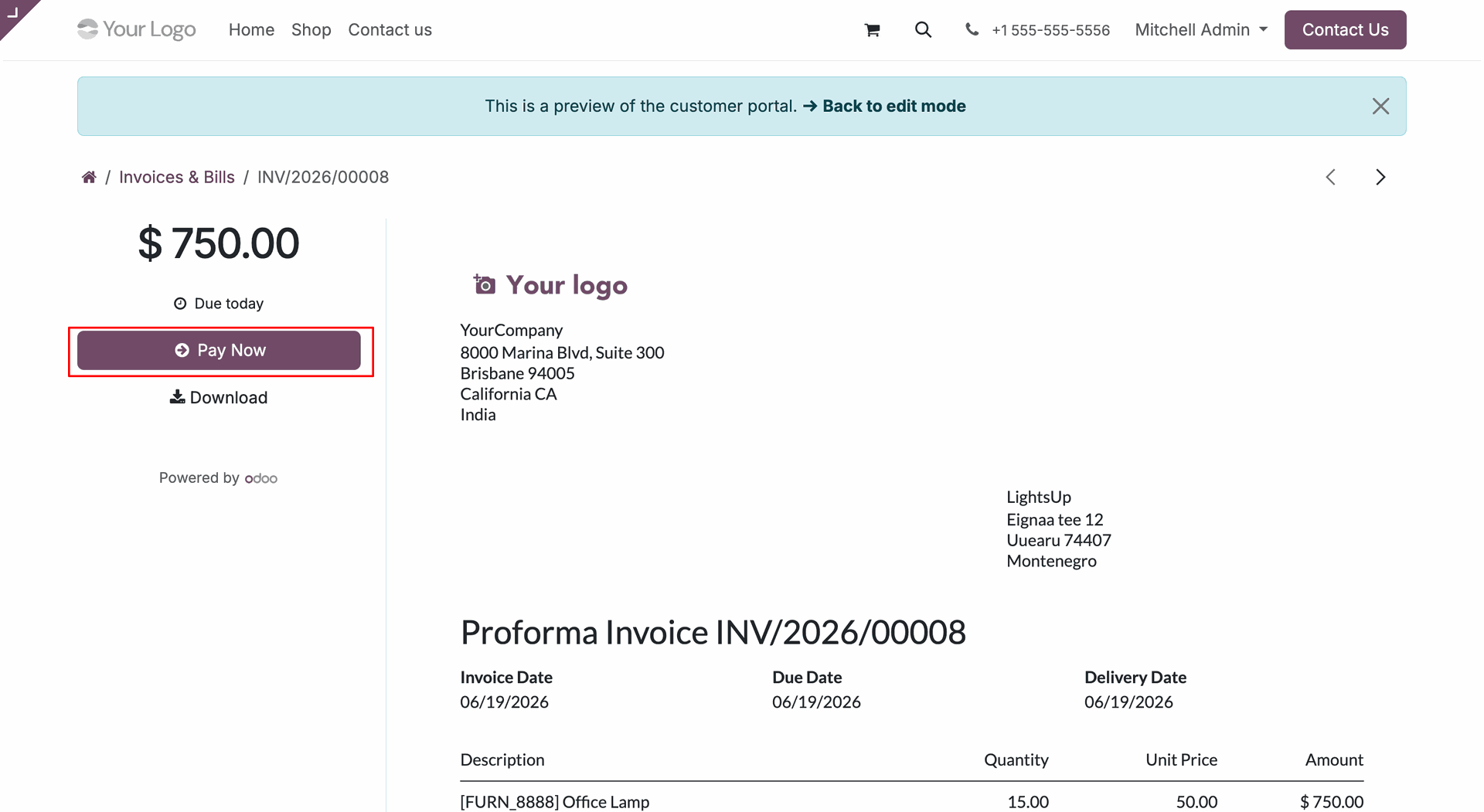The image size is (1484, 812).
Task: Download the invoice
Action: click(219, 397)
